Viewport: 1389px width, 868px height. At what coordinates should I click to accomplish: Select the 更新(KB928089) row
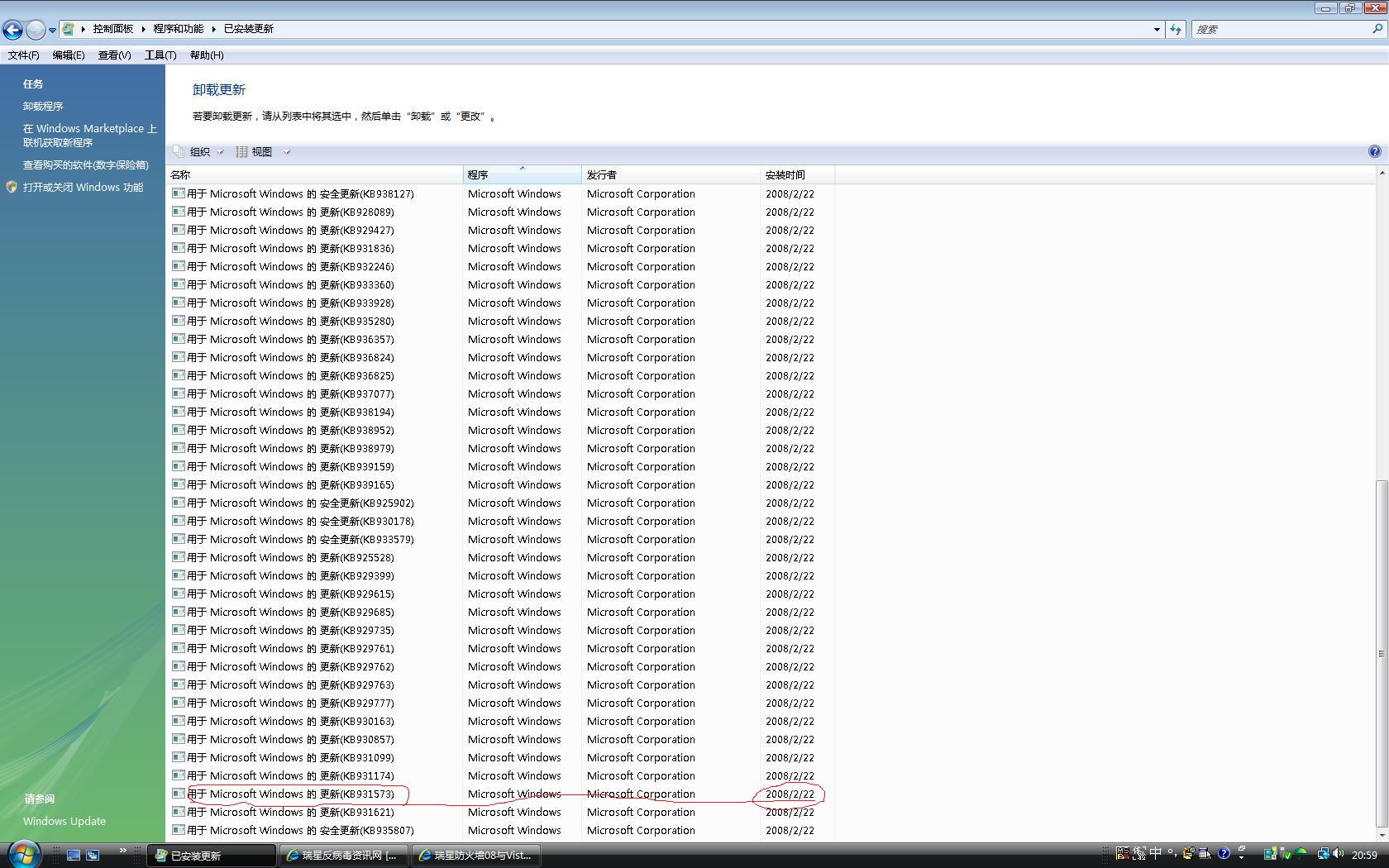(502, 212)
